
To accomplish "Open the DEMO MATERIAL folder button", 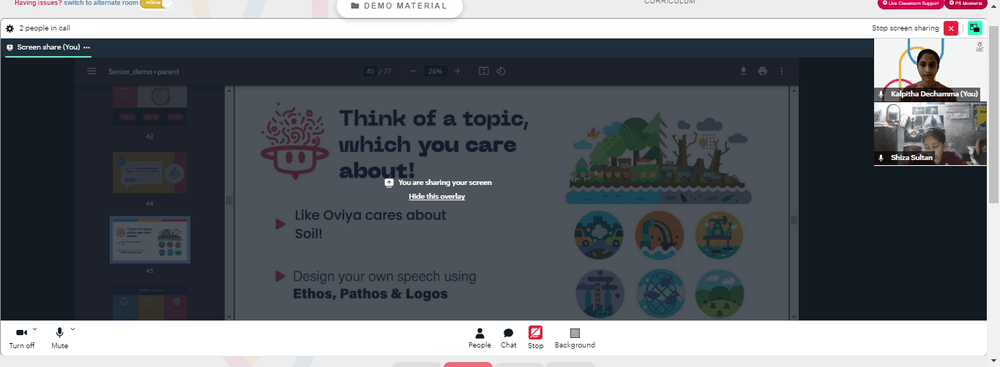I will [400, 6].
